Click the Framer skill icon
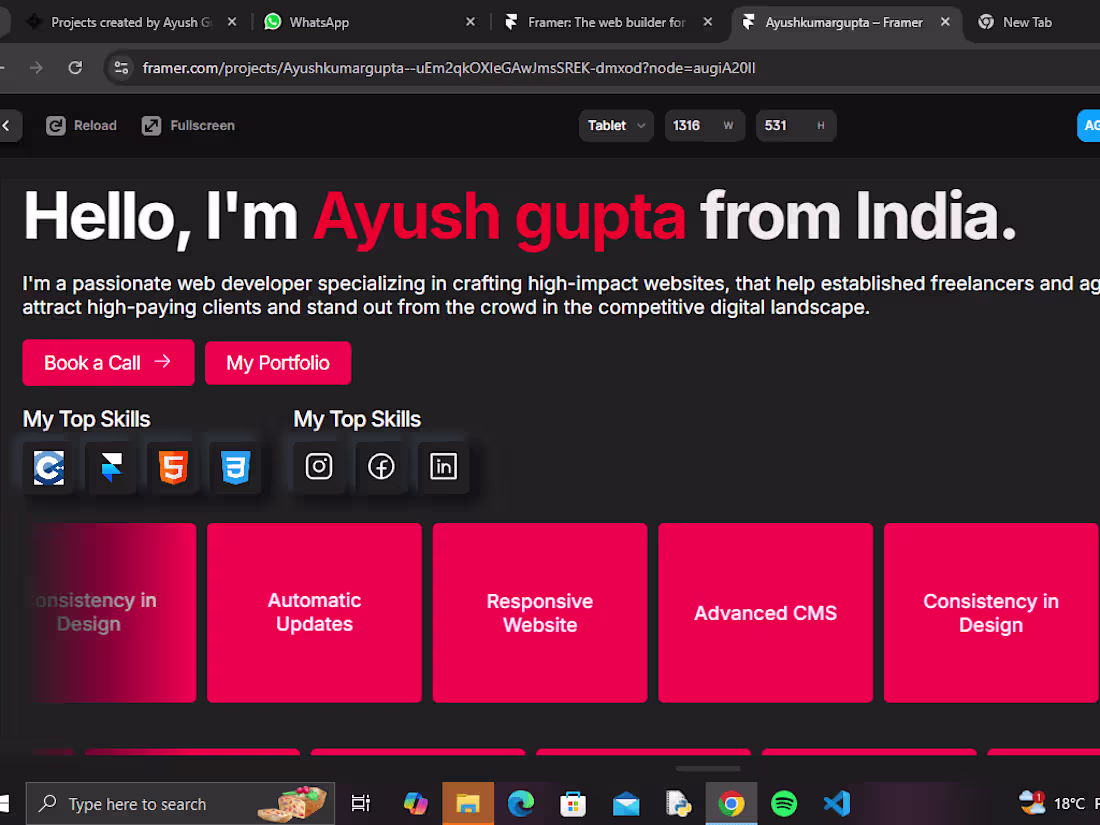Viewport: 1100px width, 825px height. (x=111, y=467)
